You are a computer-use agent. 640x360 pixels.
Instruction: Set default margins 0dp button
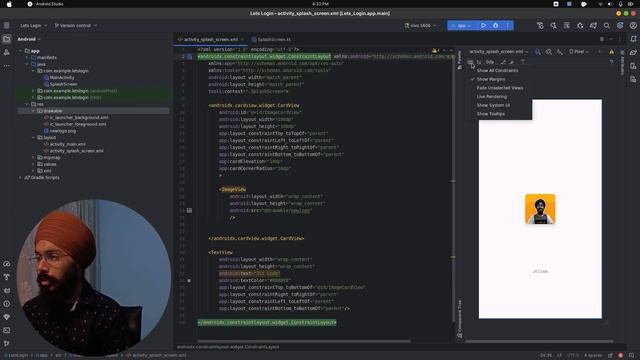click(x=490, y=62)
